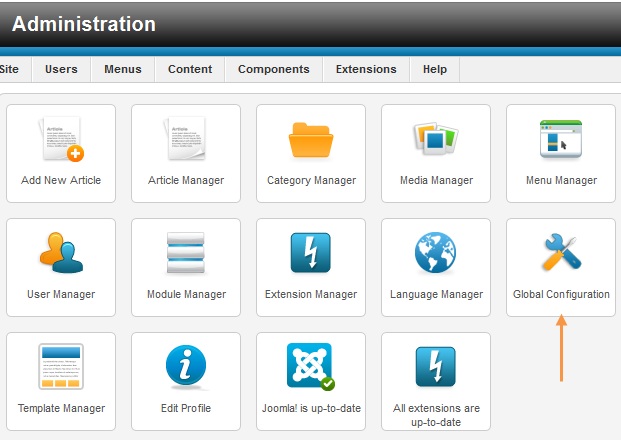This screenshot has height=440, width=621.
Task: Open the Extensions menu
Action: [366, 69]
